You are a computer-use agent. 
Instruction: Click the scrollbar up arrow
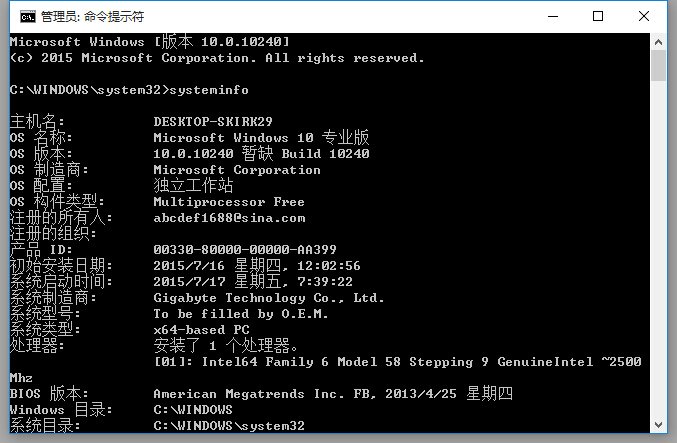(658, 40)
